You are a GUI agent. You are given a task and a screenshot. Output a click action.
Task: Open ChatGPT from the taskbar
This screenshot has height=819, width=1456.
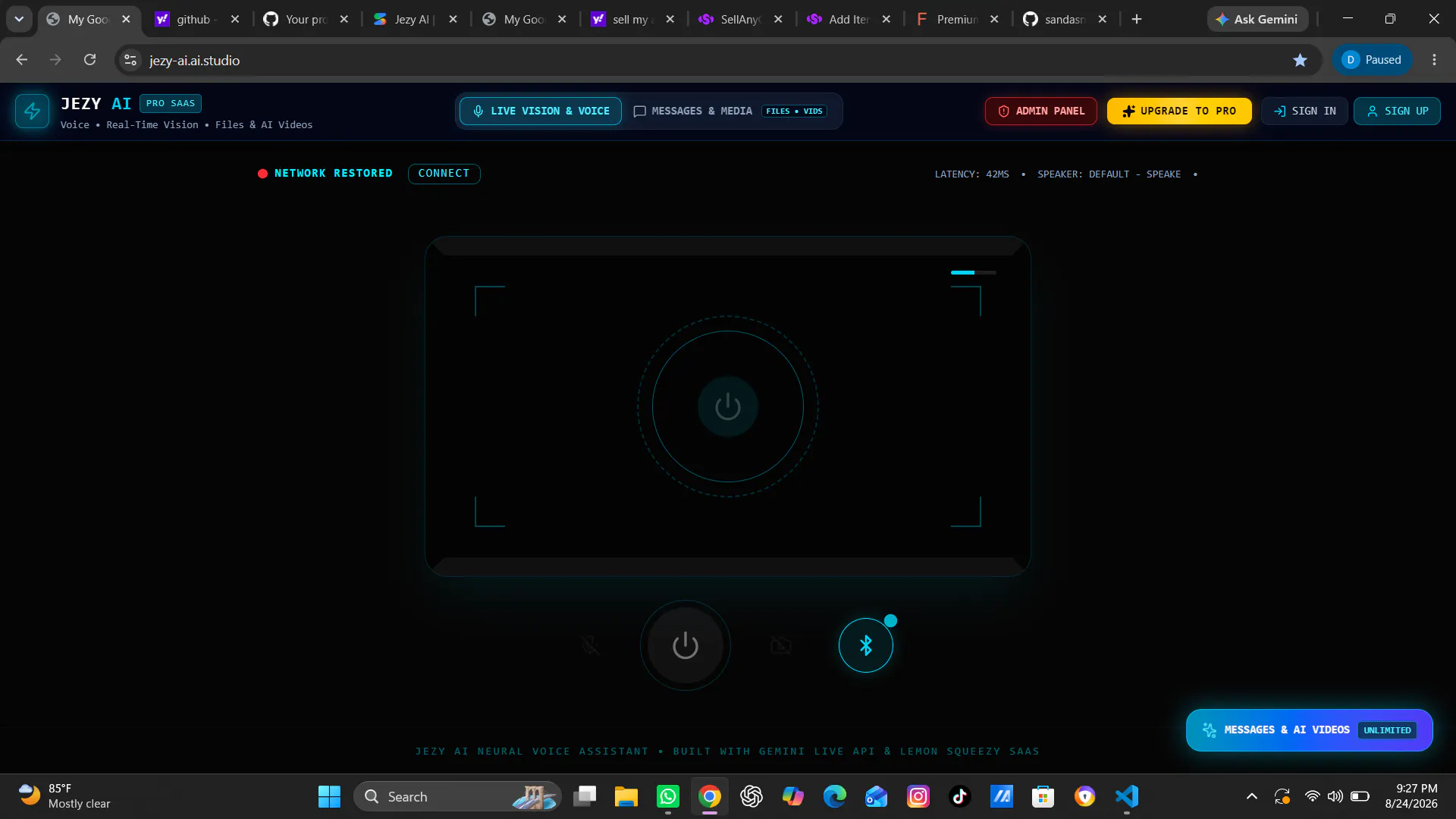click(x=752, y=796)
